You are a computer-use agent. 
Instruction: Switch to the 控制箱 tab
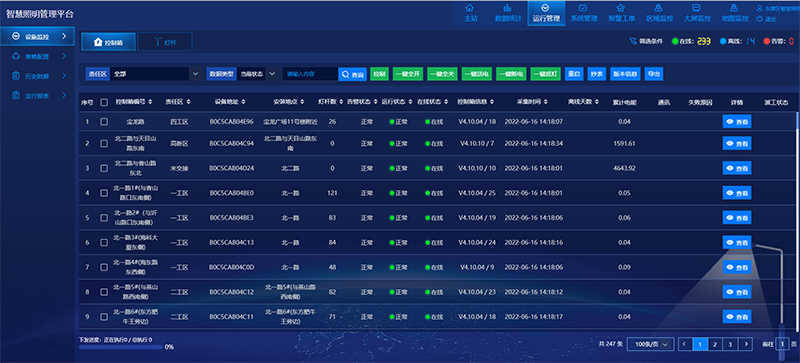(108, 42)
